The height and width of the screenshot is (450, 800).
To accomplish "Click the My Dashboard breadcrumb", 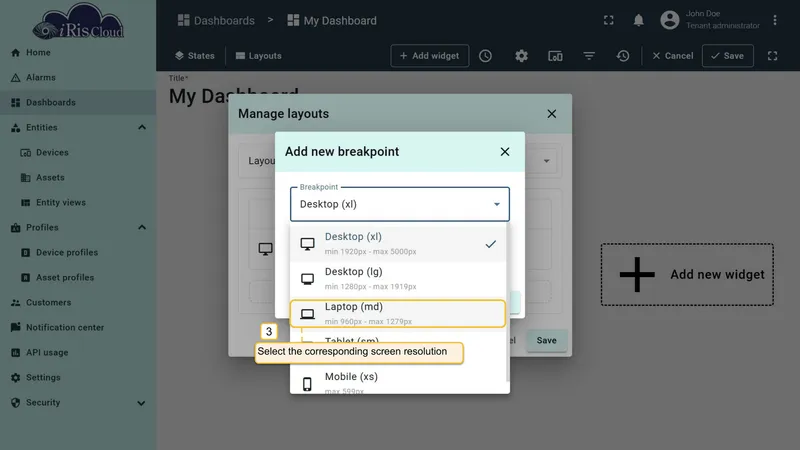I will pyautogui.click(x=332, y=20).
